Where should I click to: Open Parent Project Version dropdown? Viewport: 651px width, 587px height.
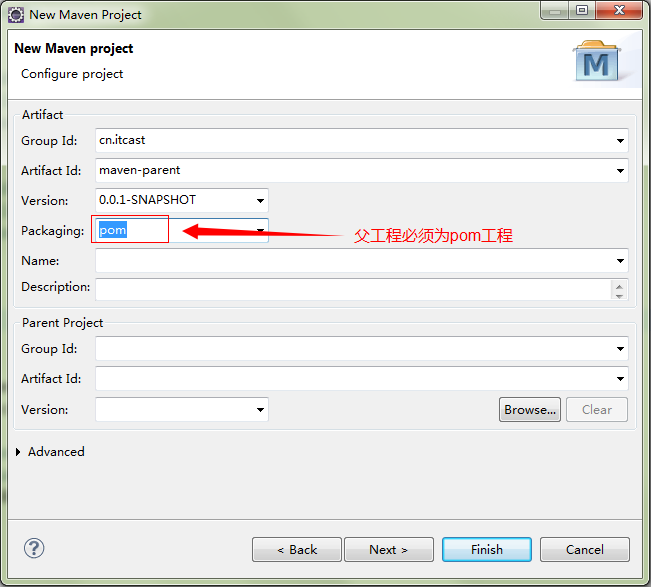coord(261,410)
